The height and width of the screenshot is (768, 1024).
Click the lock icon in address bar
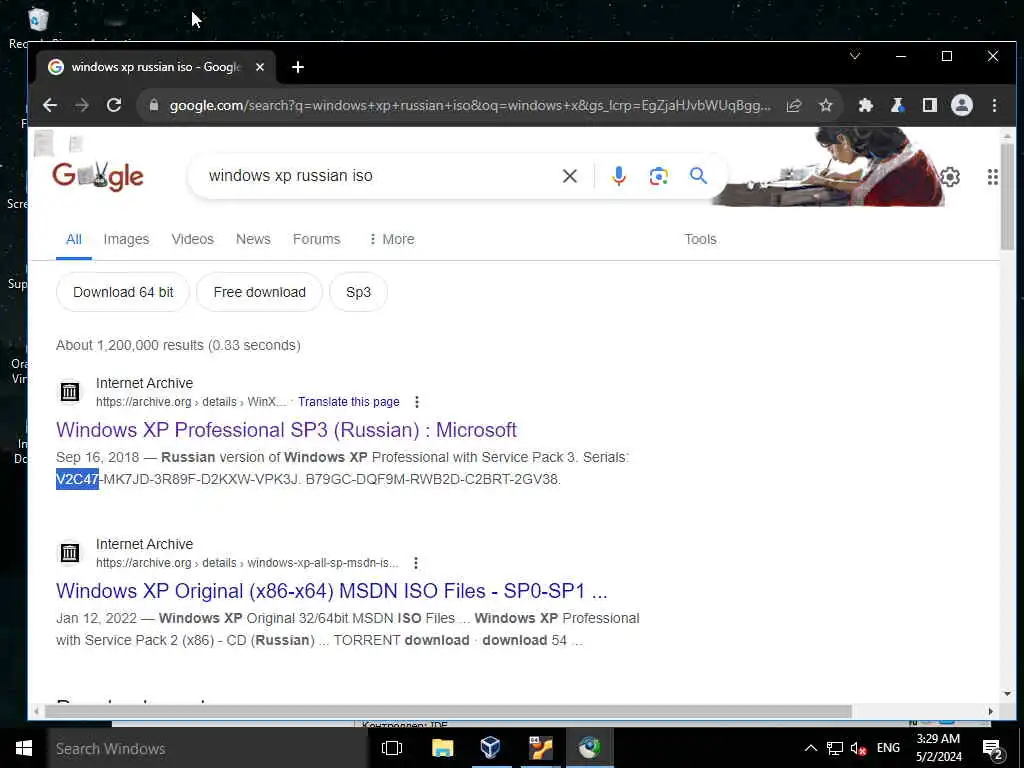pyautogui.click(x=153, y=105)
